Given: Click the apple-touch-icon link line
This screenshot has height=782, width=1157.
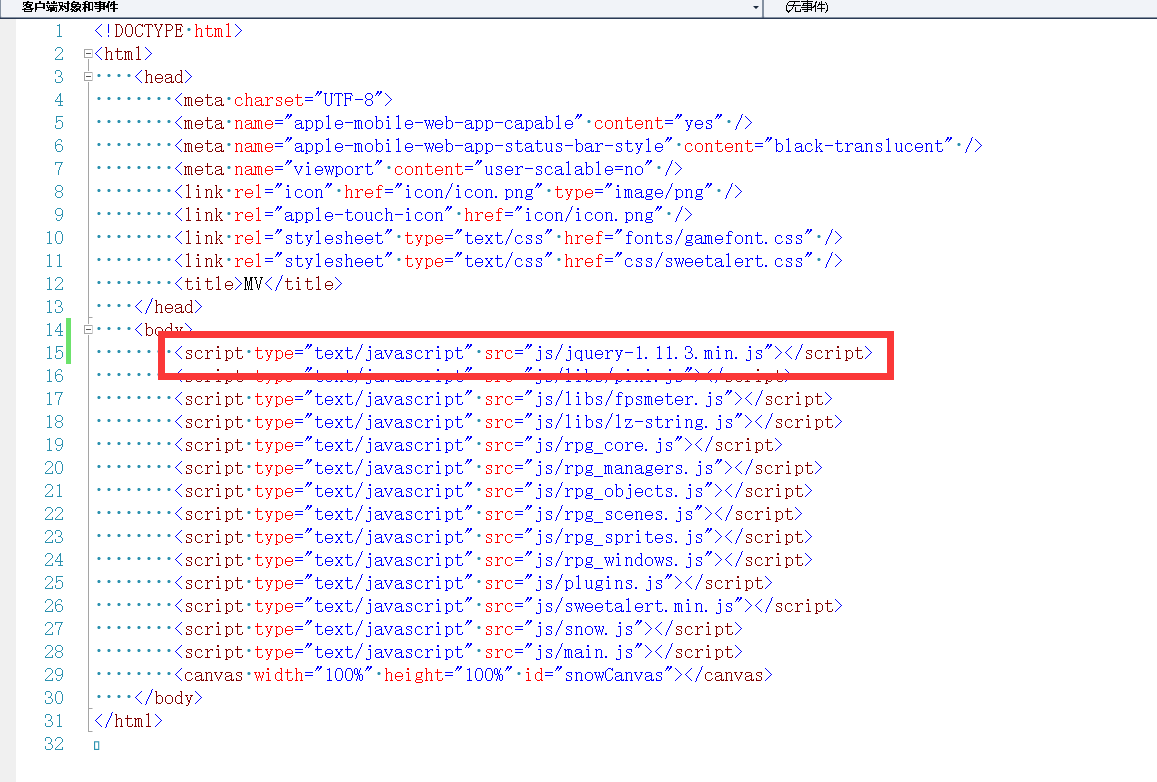Looking at the screenshot, I should pyautogui.click(x=433, y=215).
